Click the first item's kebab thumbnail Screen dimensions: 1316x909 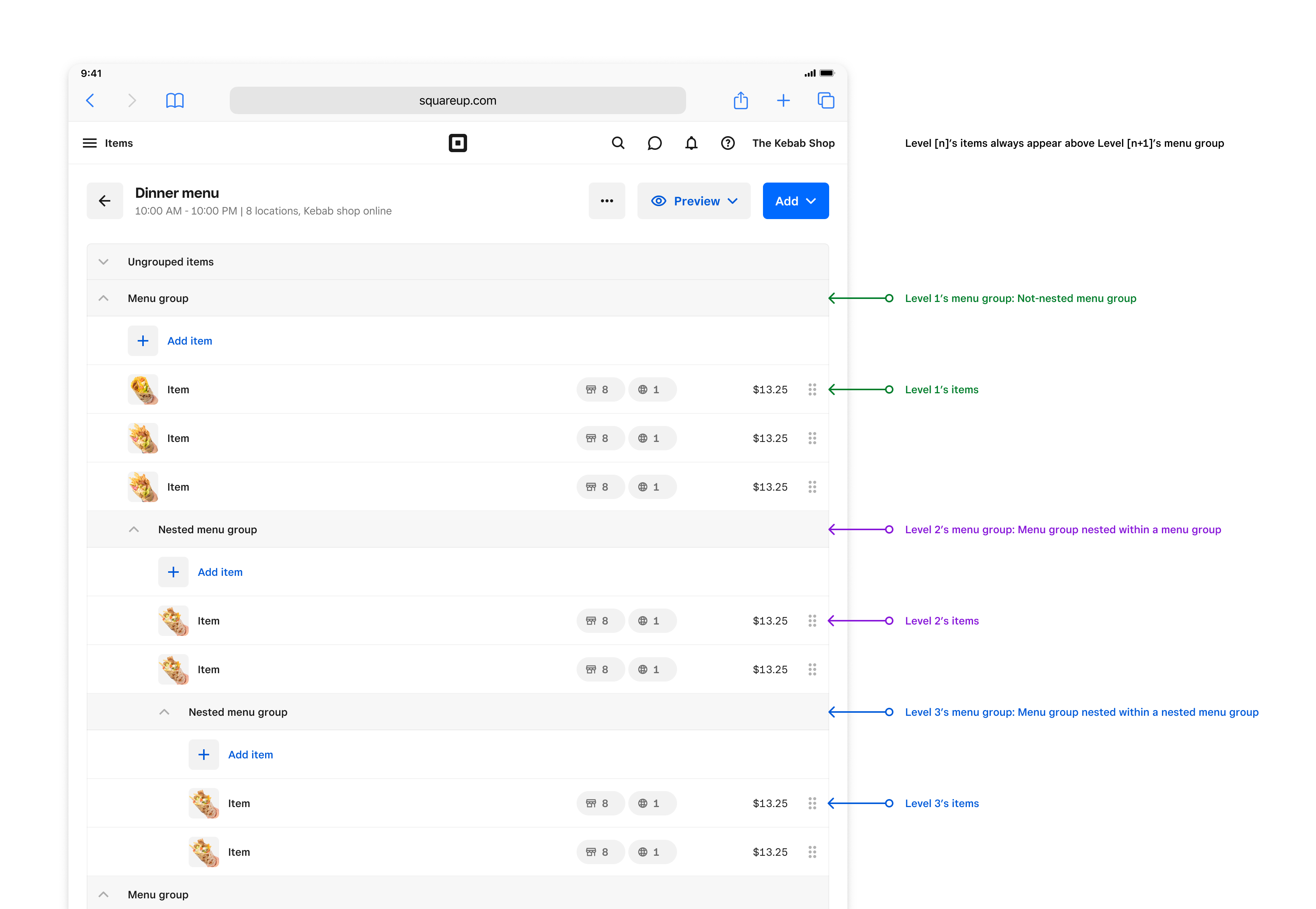[142, 389]
